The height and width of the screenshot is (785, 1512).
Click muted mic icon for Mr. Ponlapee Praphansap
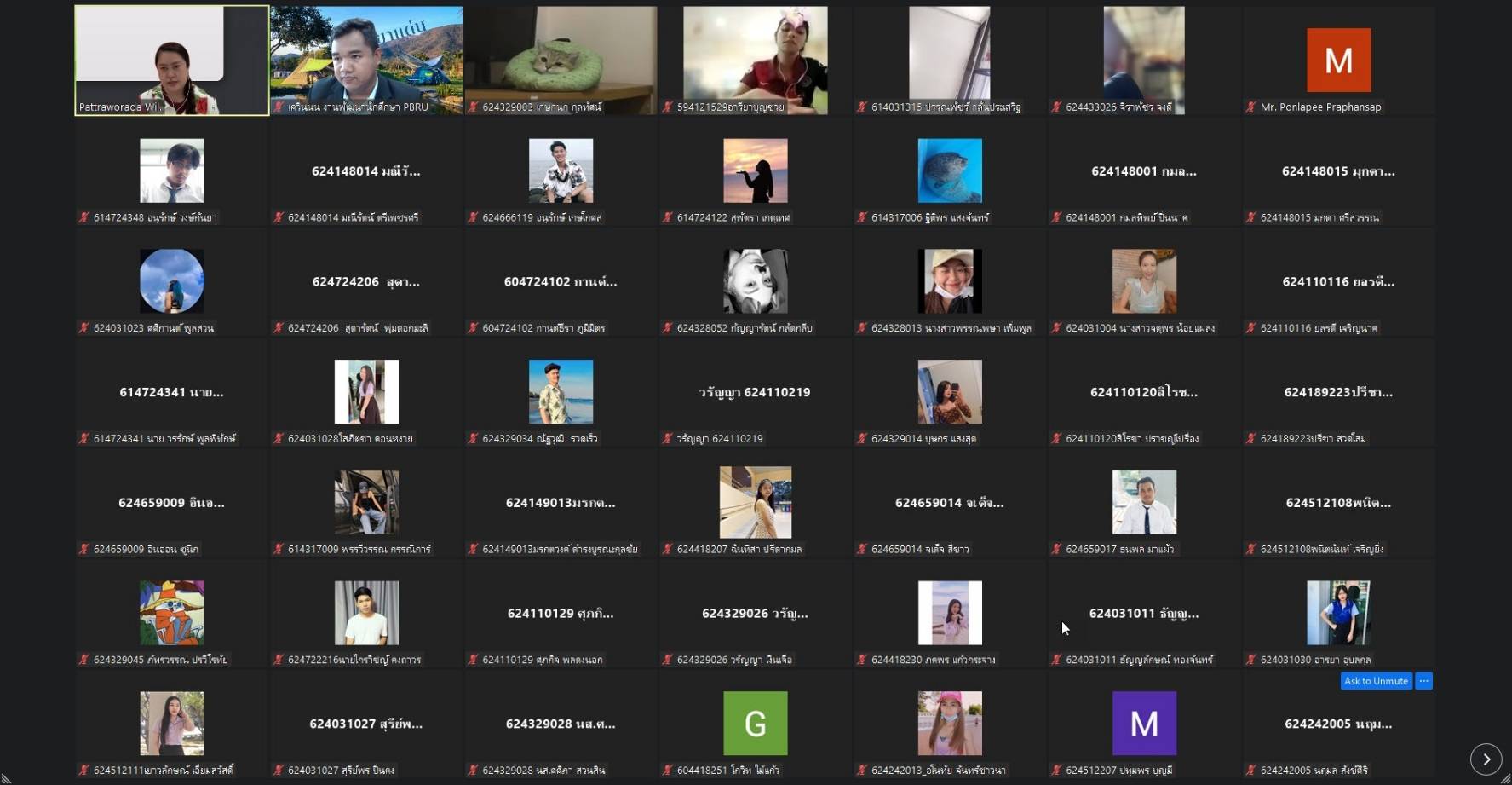pyautogui.click(x=1250, y=107)
